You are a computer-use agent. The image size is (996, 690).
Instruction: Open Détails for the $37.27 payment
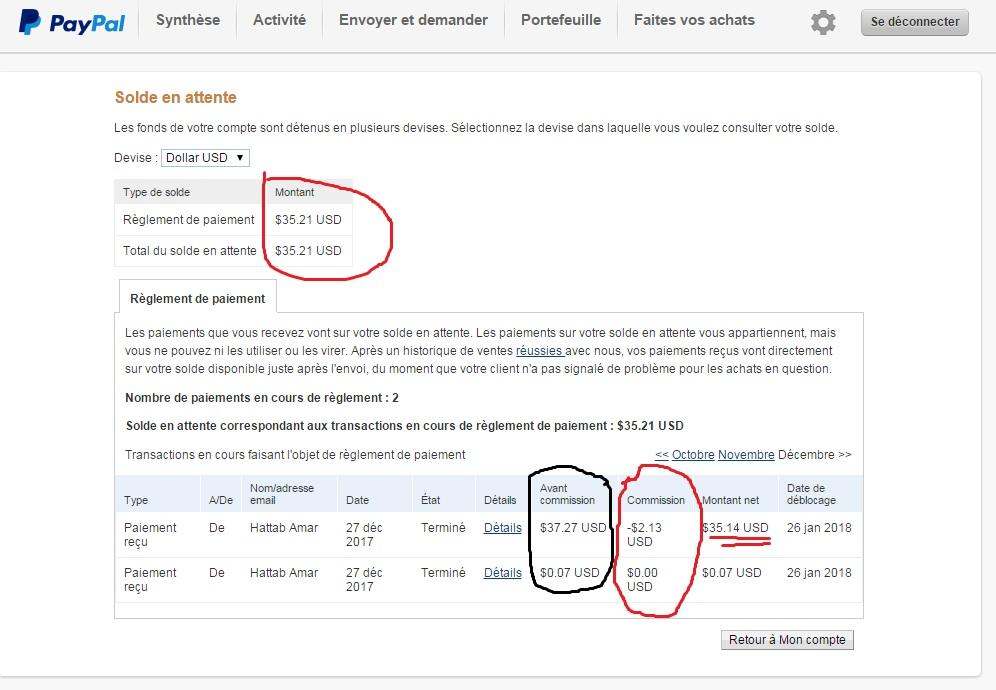[x=502, y=528]
